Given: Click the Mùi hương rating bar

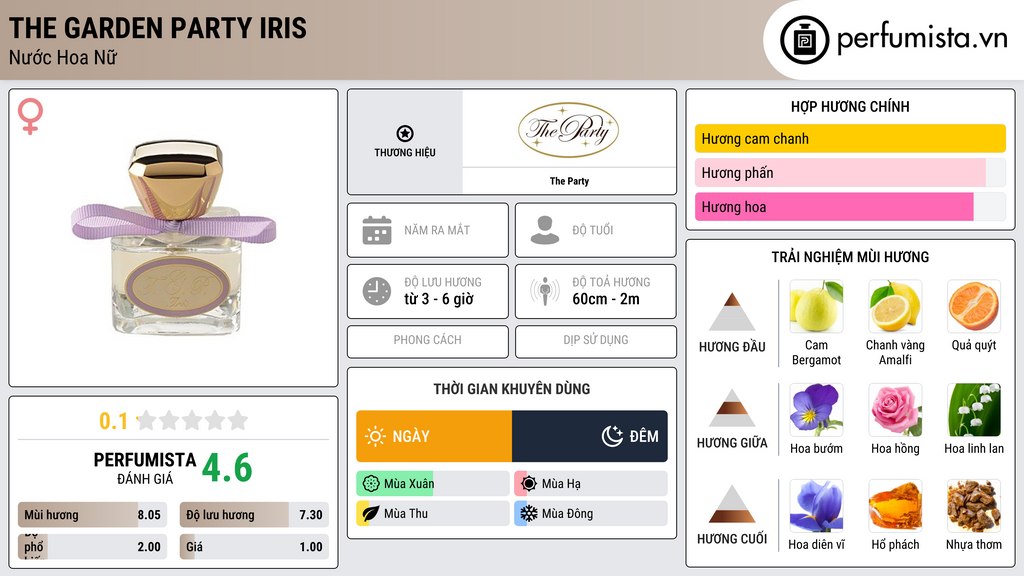Looking at the screenshot, I should coord(90,515).
